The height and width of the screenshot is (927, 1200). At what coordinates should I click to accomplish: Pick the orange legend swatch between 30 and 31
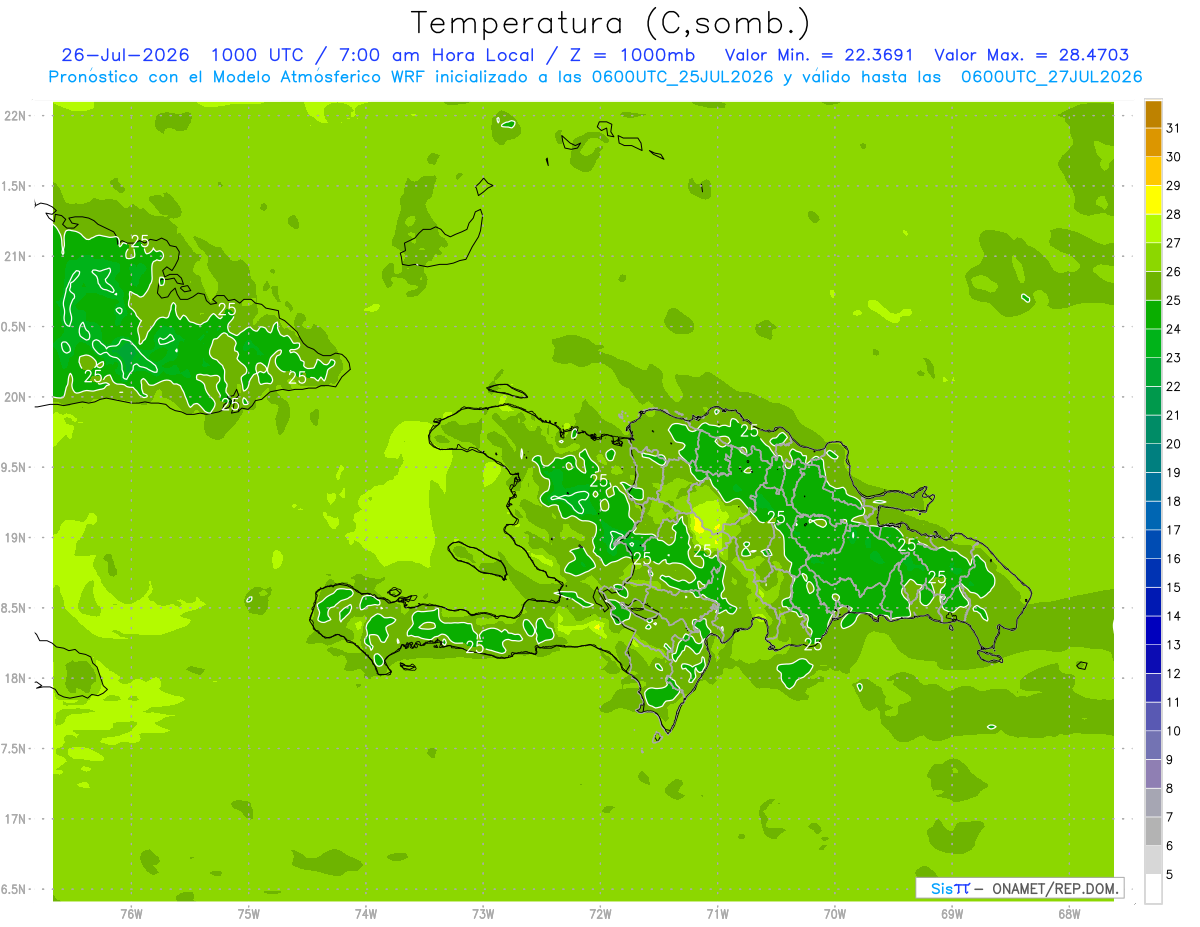point(1153,142)
